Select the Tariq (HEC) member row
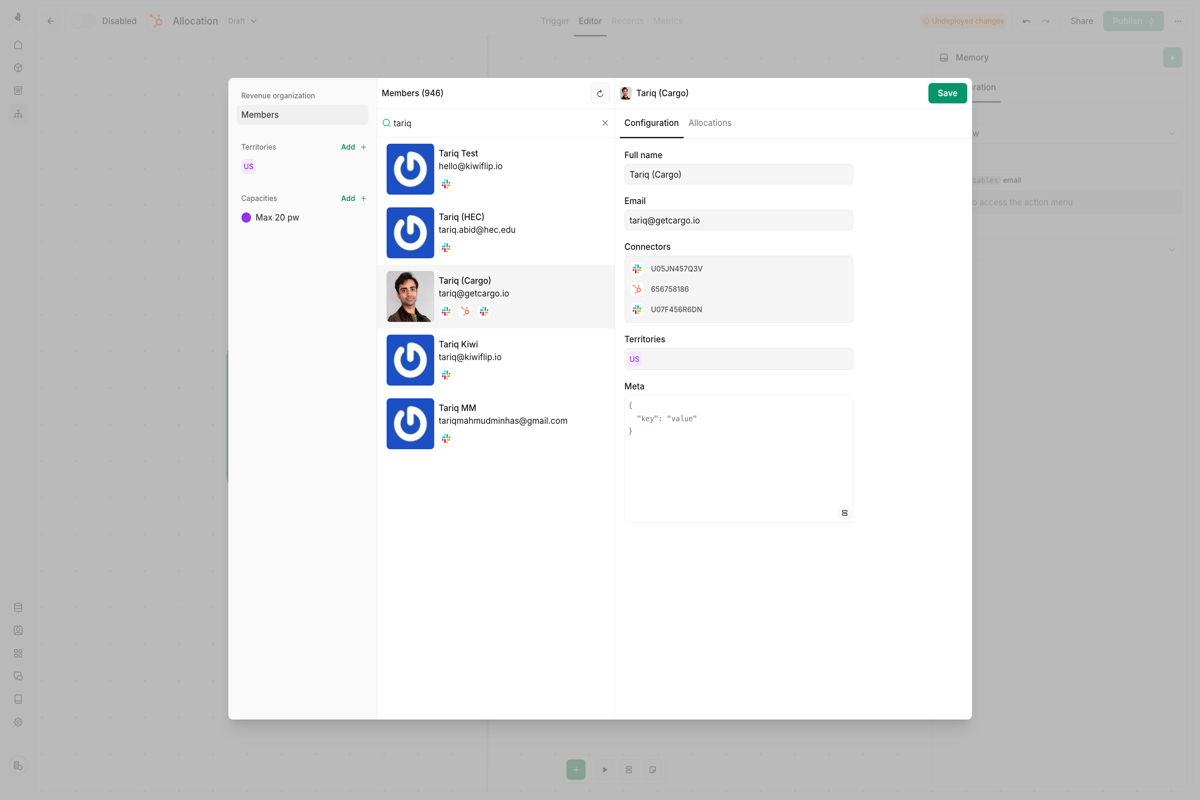1200x800 pixels. [496, 232]
